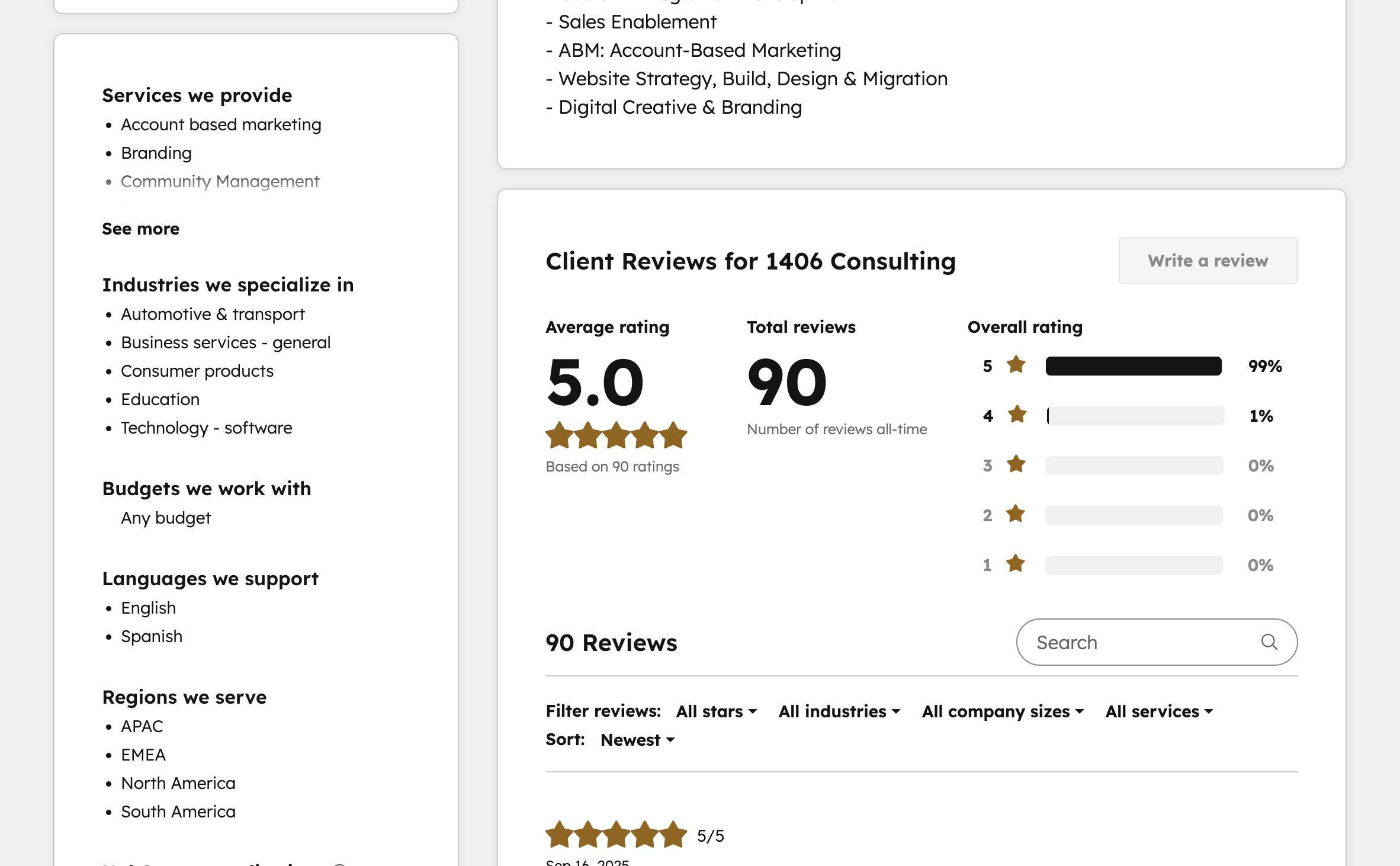The height and width of the screenshot is (866, 1400).
Task: Click the 1% four-star progress bar
Action: click(x=1134, y=416)
